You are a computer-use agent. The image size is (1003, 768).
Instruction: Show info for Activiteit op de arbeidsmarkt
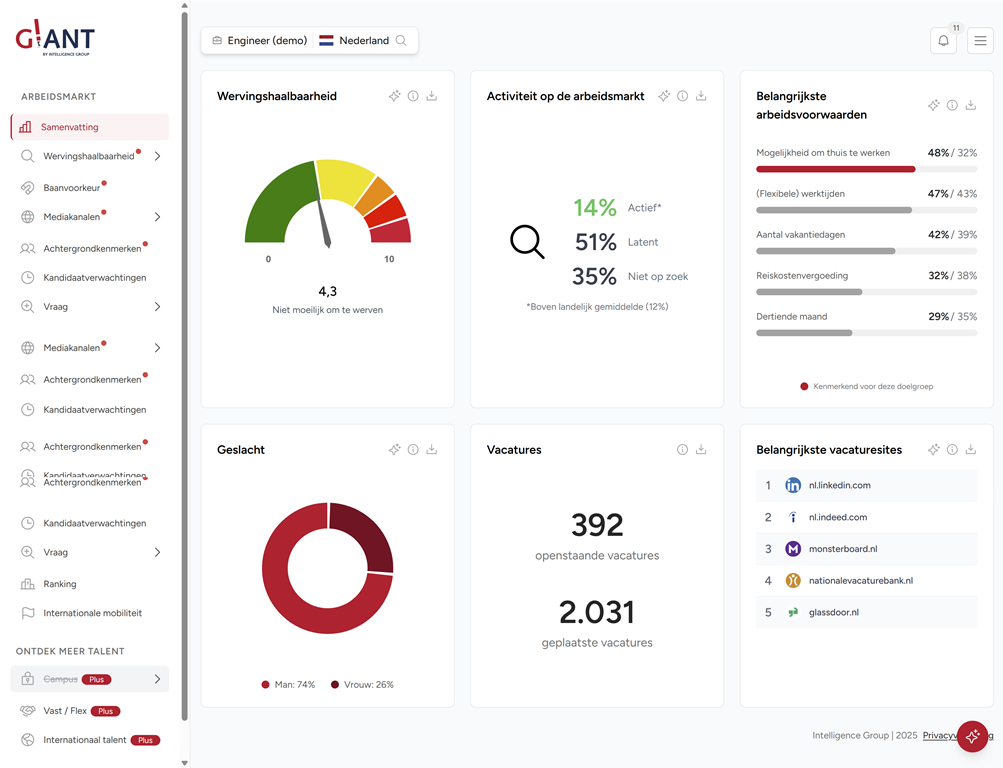[682, 96]
